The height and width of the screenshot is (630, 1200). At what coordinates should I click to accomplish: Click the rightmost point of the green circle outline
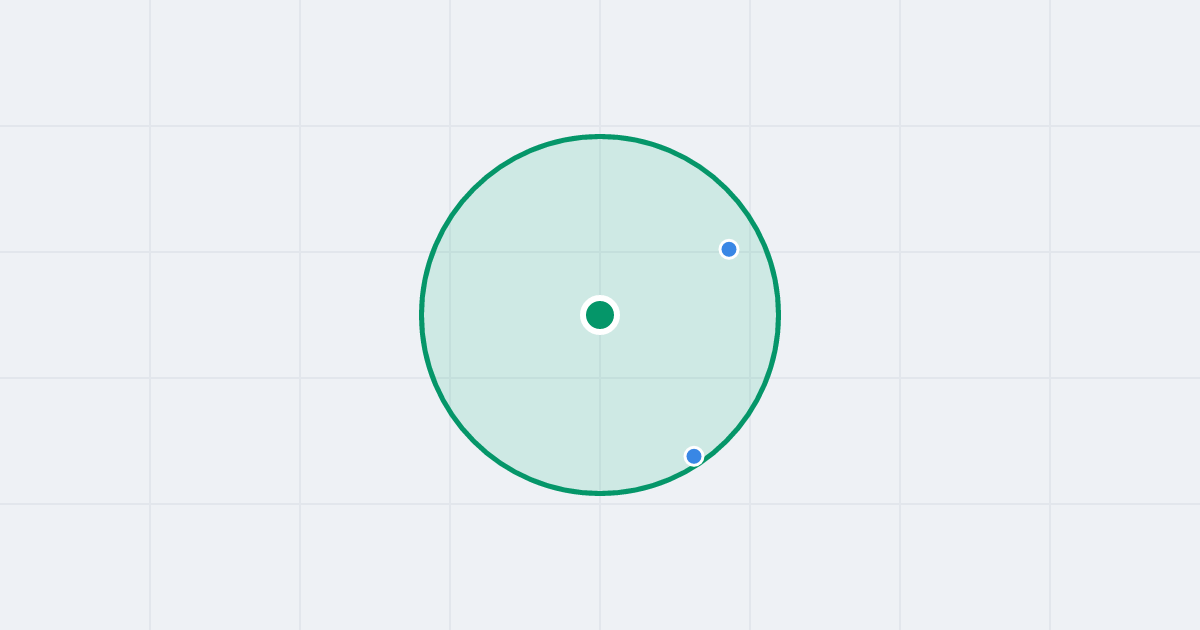[779, 315]
